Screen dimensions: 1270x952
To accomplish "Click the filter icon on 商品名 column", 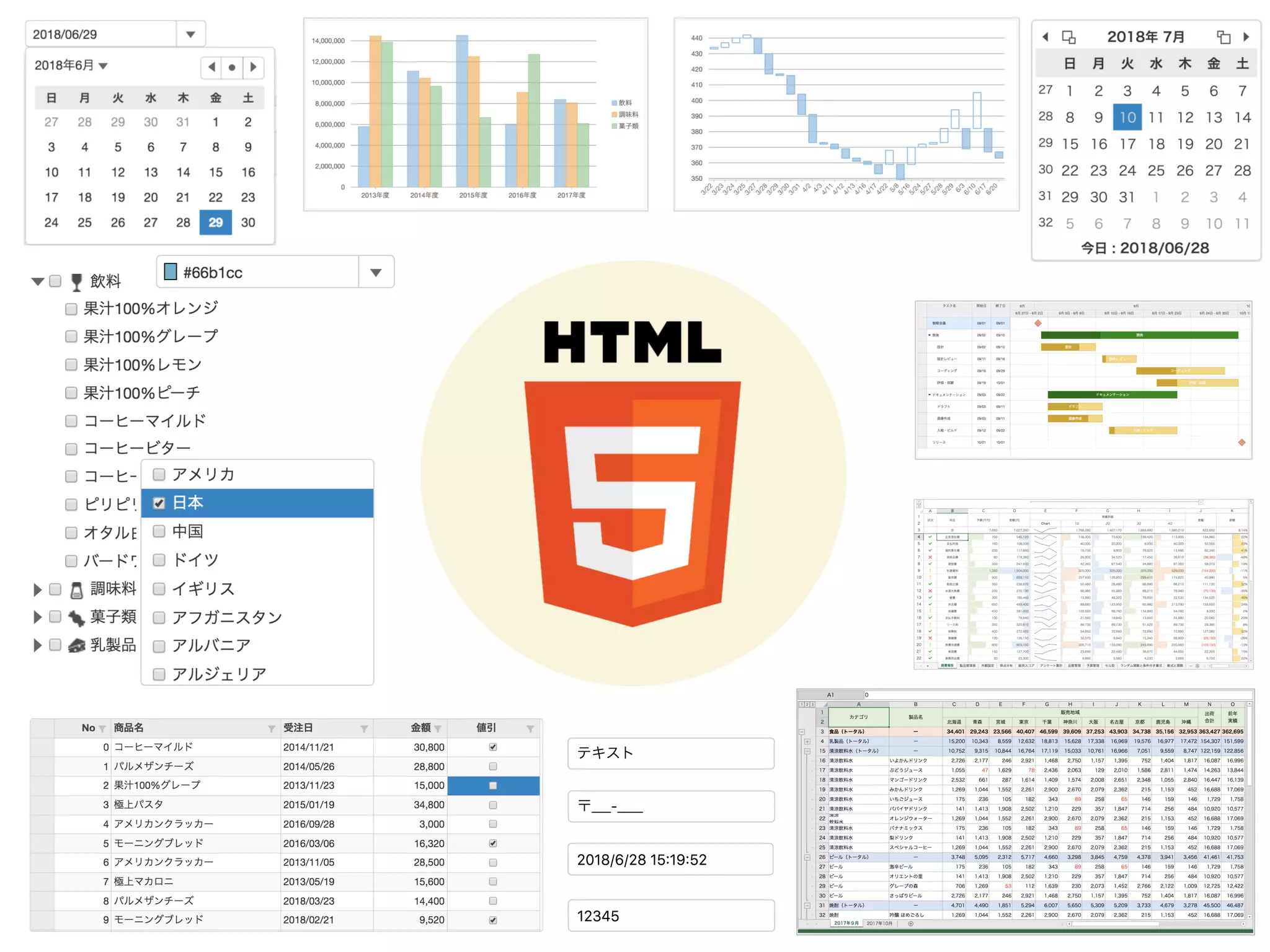I will point(271,729).
